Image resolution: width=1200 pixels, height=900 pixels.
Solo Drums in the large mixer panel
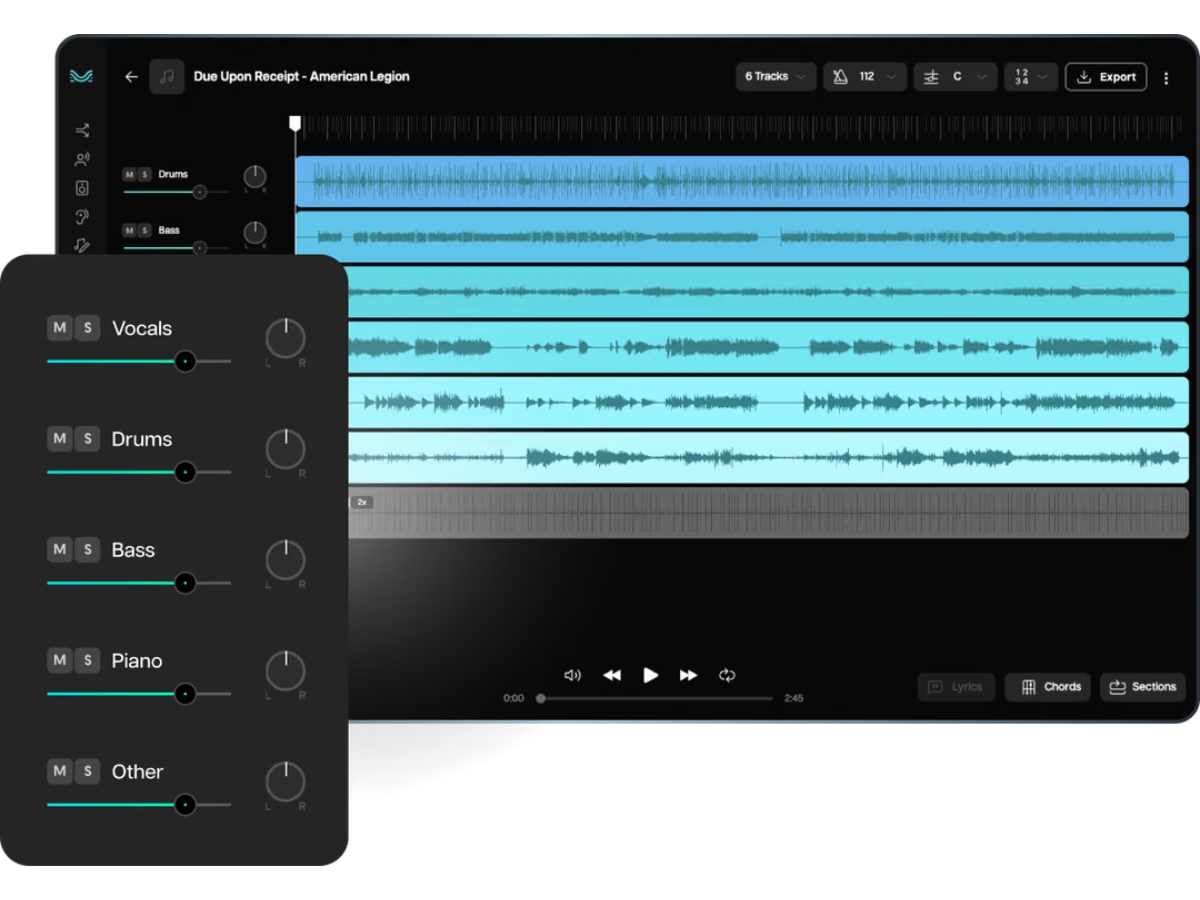[x=88, y=439]
